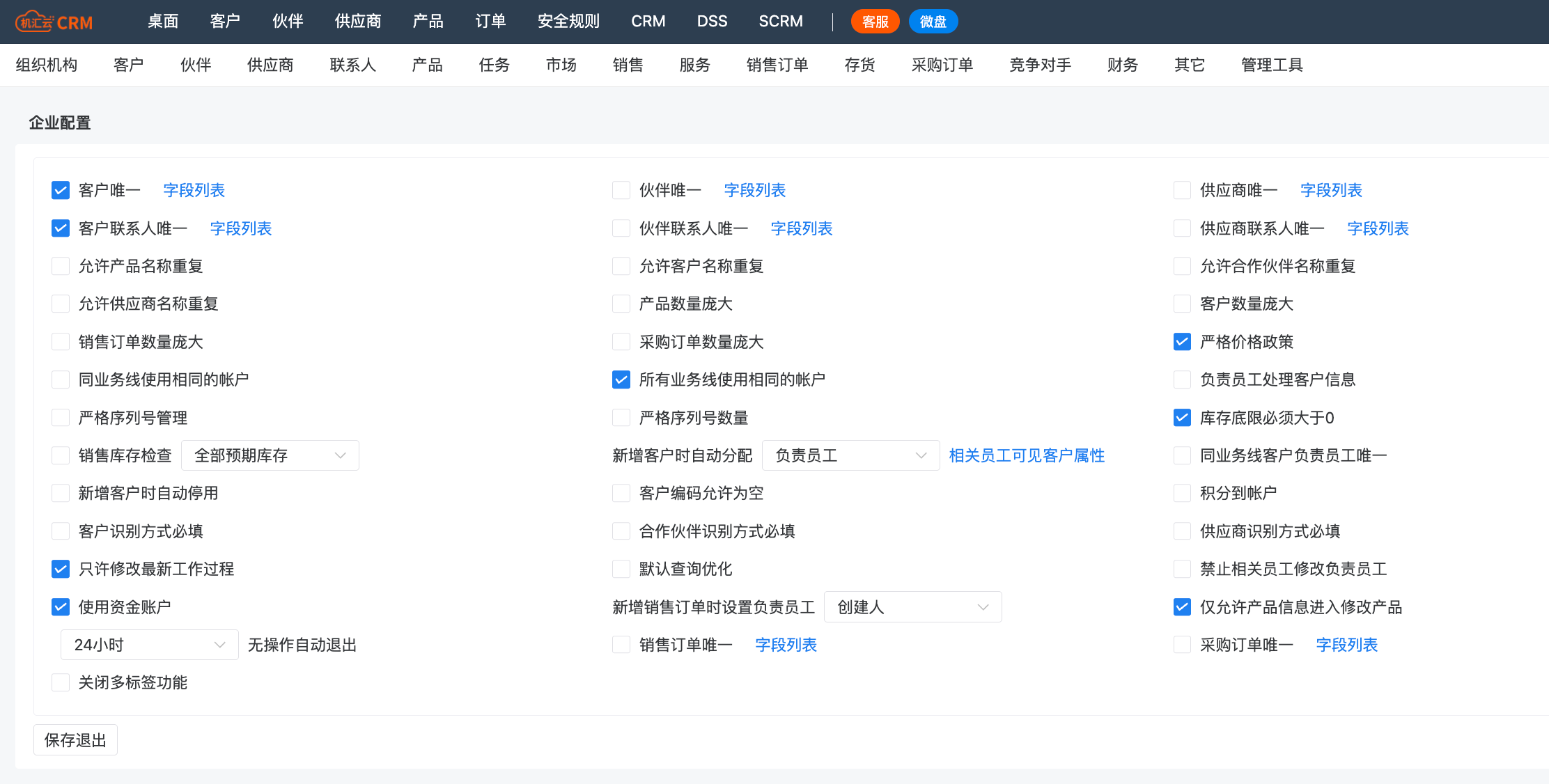This screenshot has width=1549, height=784.
Task: Enable 客户数量庞大 checkbox
Action: pyautogui.click(x=1182, y=304)
